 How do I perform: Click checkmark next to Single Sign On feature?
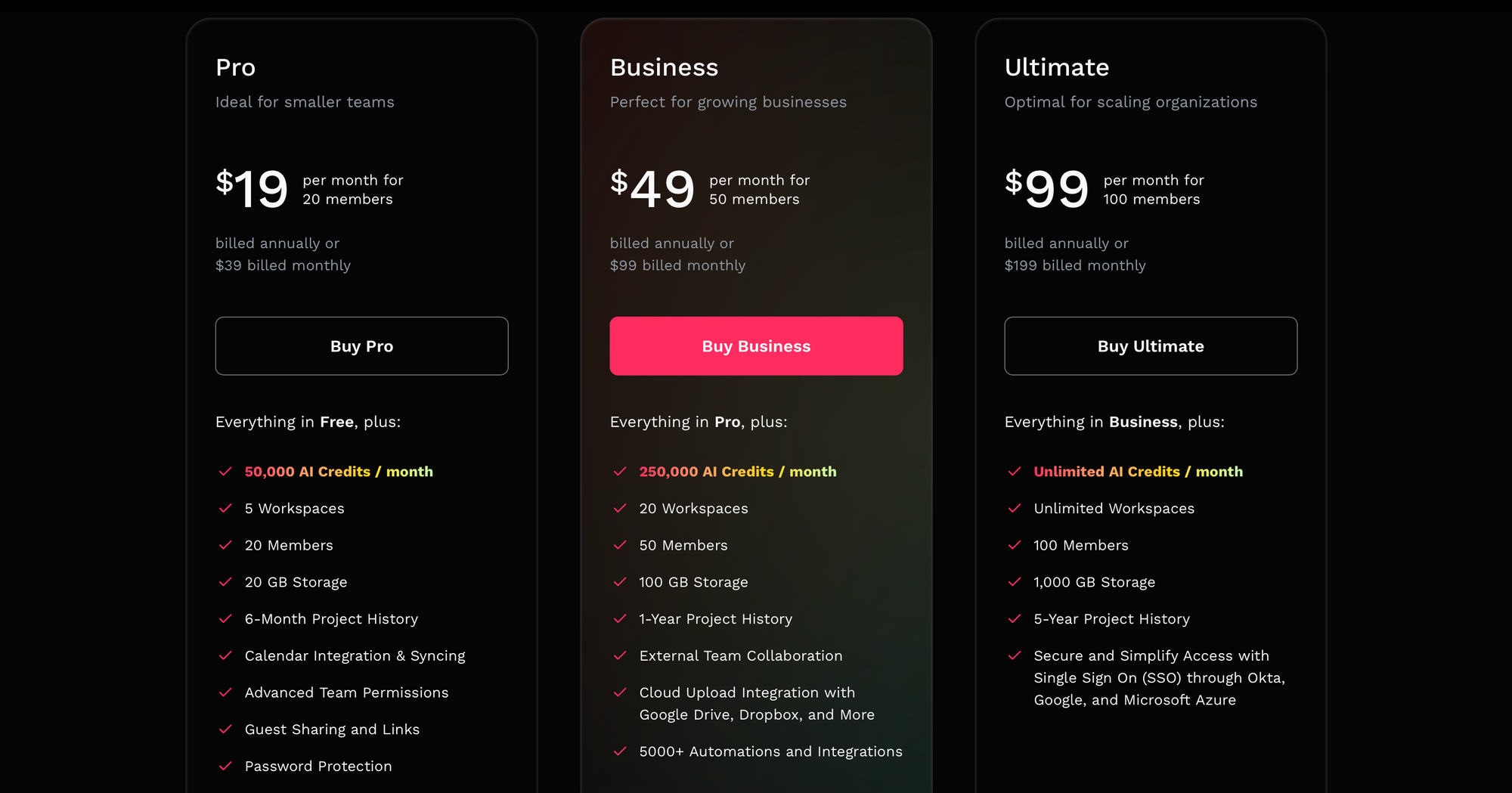[x=1015, y=655]
